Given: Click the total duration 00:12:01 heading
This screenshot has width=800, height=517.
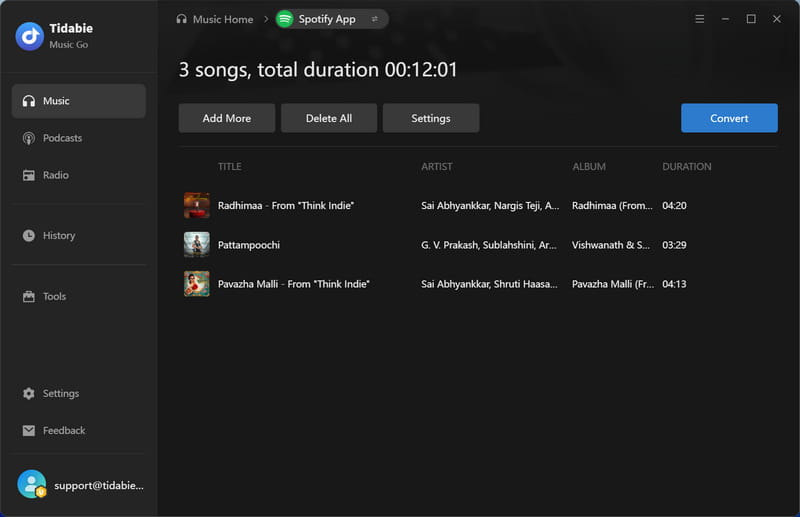Looking at the screenshot, I should [x=318, y=70].
